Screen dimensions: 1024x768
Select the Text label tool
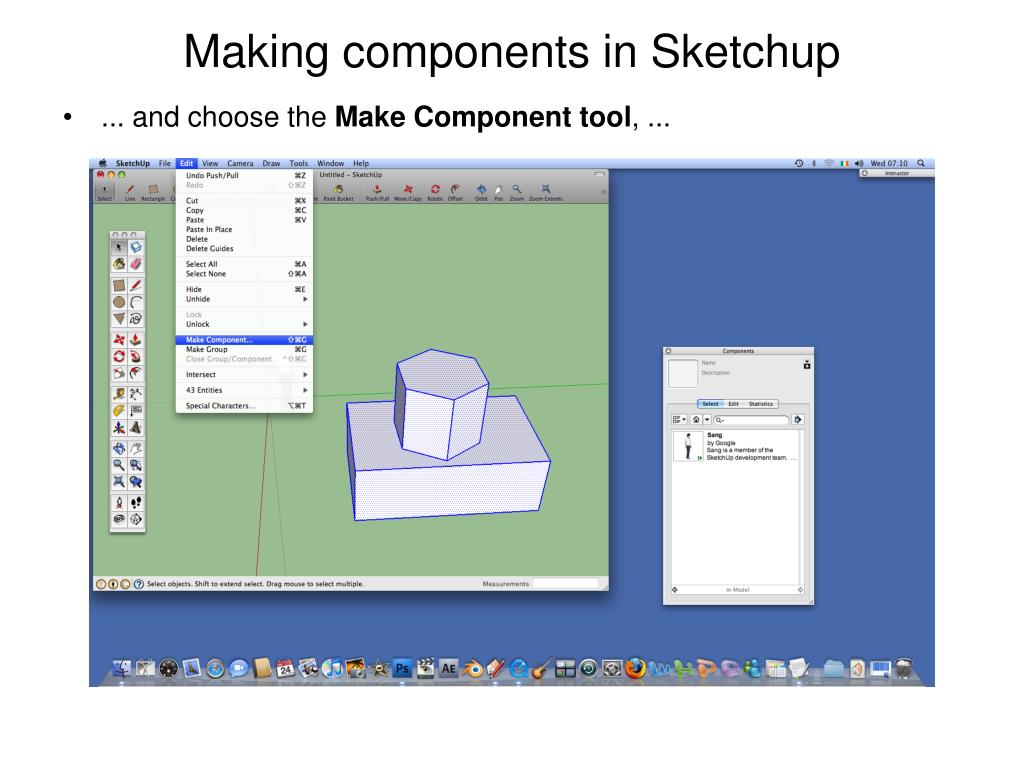(136, 411)
